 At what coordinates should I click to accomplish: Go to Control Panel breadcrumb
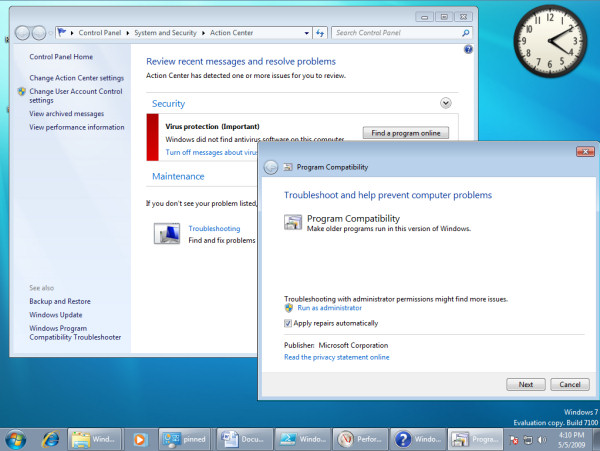pos(100,33)
